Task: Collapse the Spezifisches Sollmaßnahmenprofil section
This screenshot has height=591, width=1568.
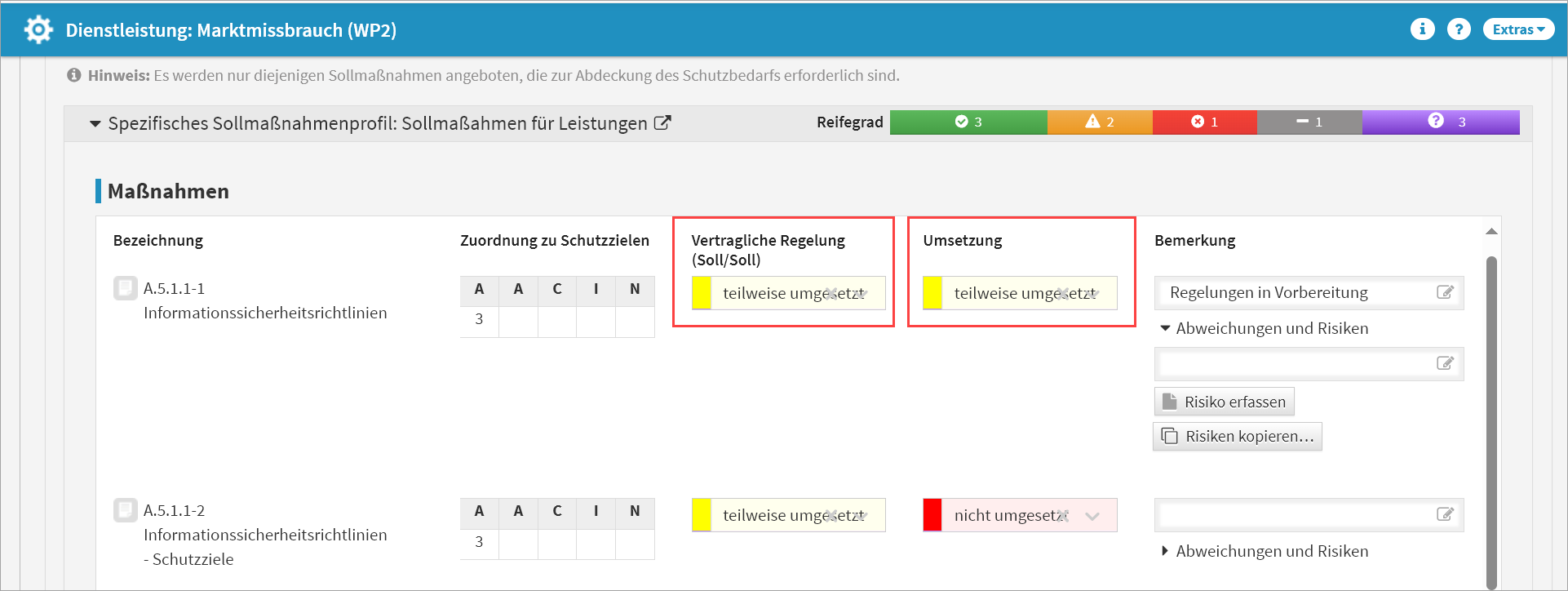Action: (95, 124)
